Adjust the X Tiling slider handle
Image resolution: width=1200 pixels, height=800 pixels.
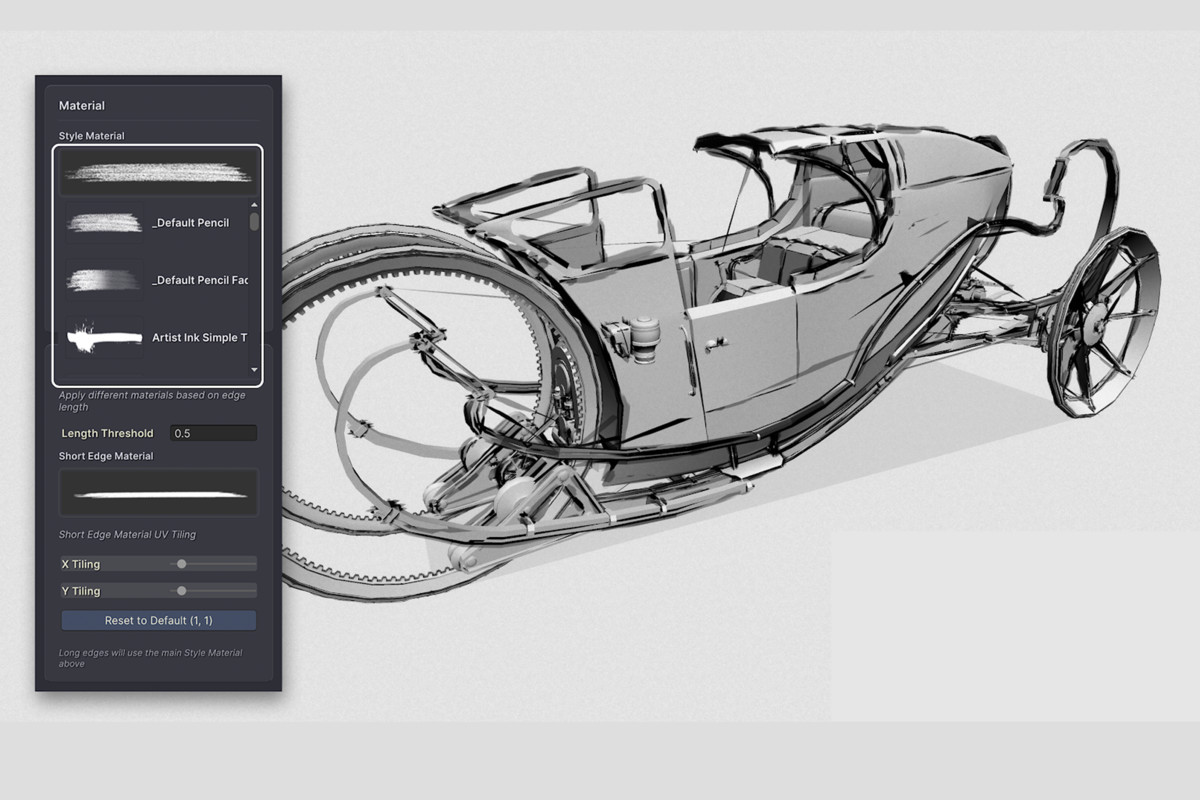pos(180,563)
